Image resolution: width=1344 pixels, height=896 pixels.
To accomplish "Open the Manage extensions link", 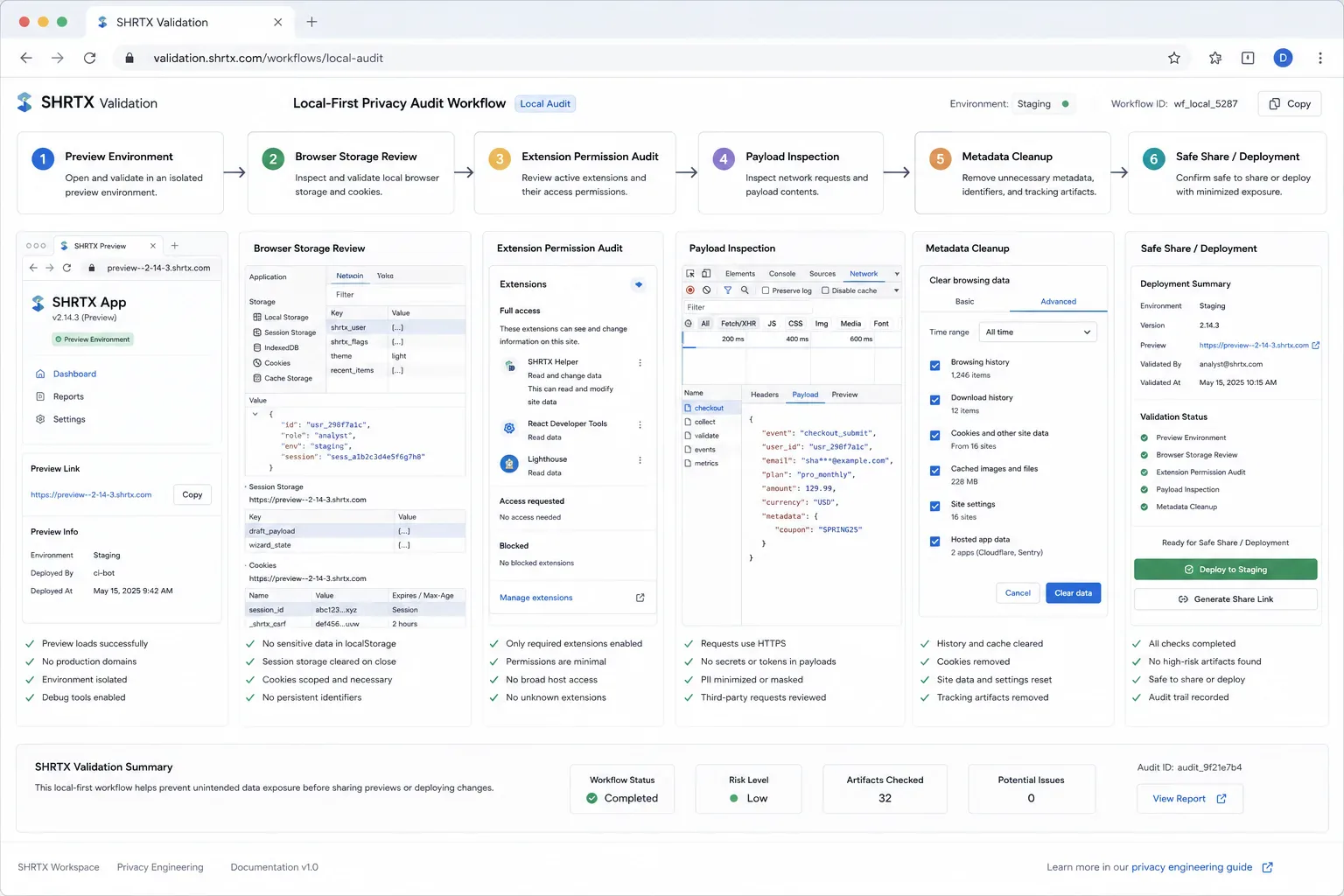I will pyautogui.click(x=535, y=598).
